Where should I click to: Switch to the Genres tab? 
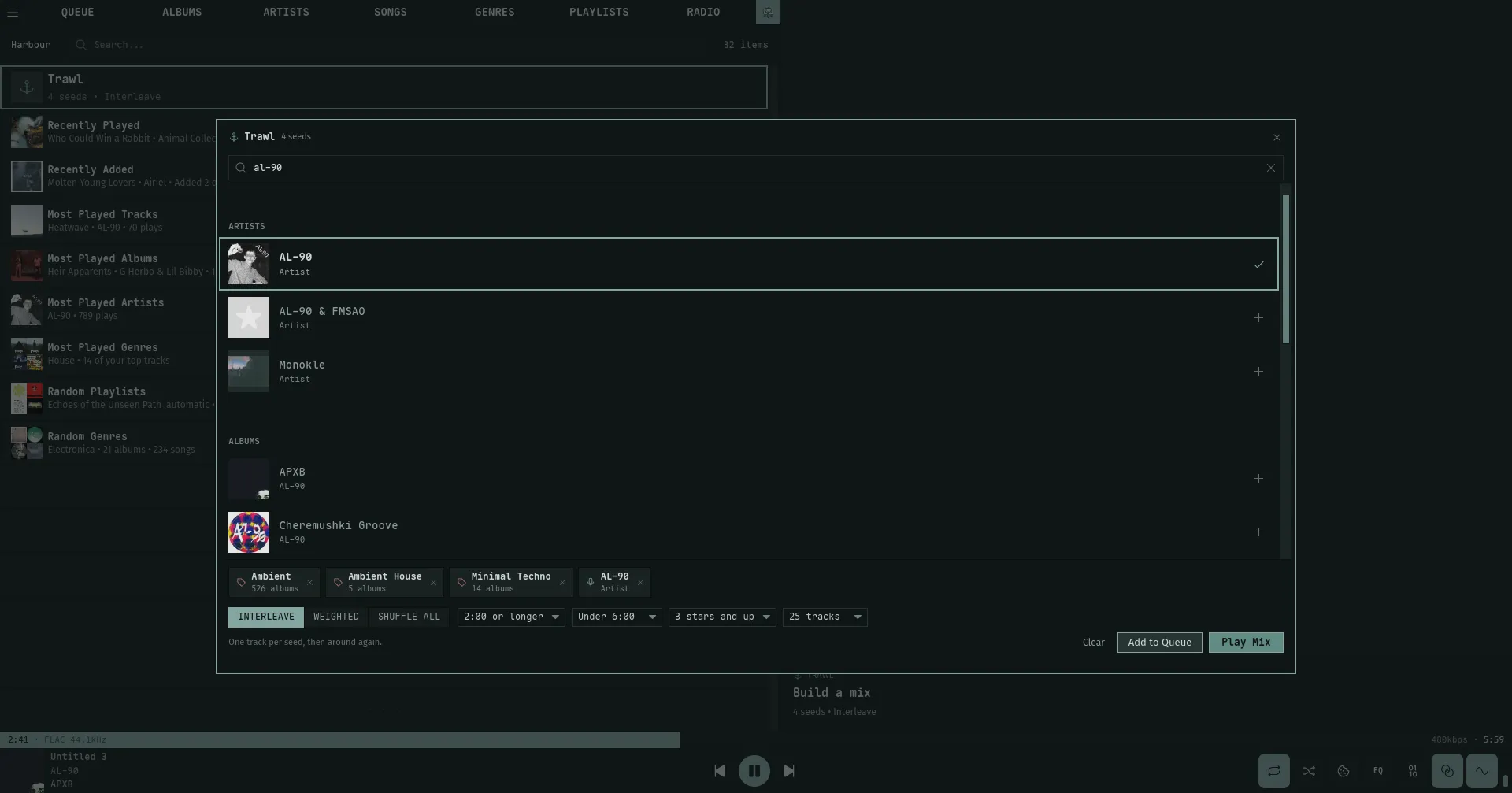495,12
